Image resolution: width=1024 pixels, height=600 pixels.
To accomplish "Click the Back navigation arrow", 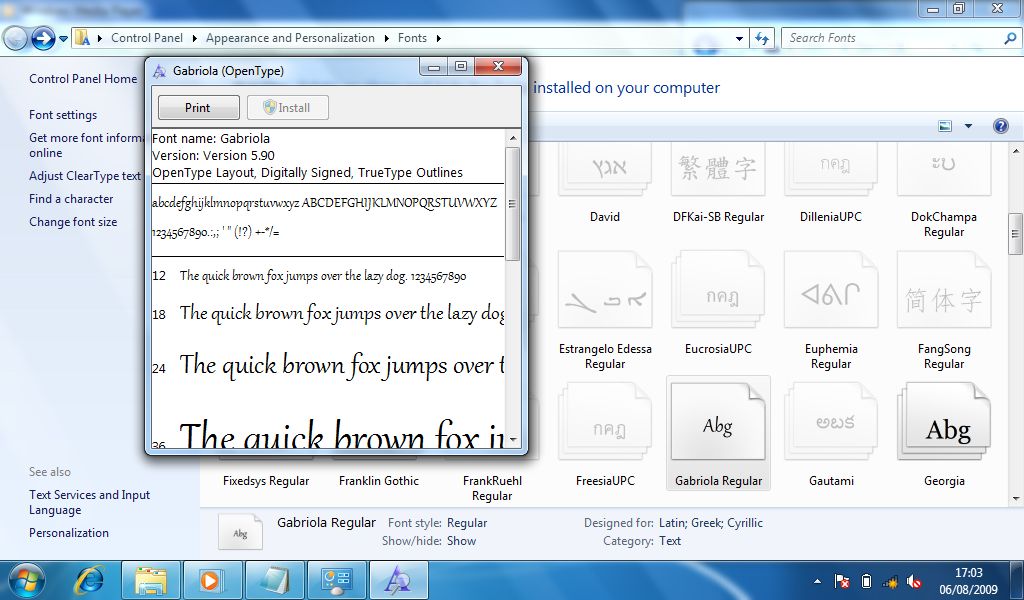I will click(15, 39).
